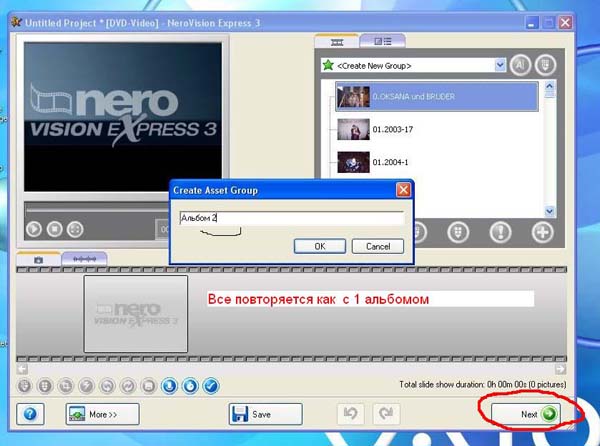Click the green star group icon
This screenshot has height=446, width=600.
328,65
